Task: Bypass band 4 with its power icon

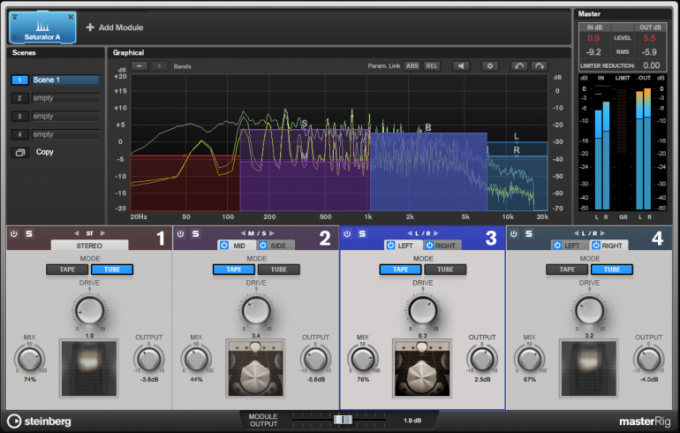Action: (514, 234)
